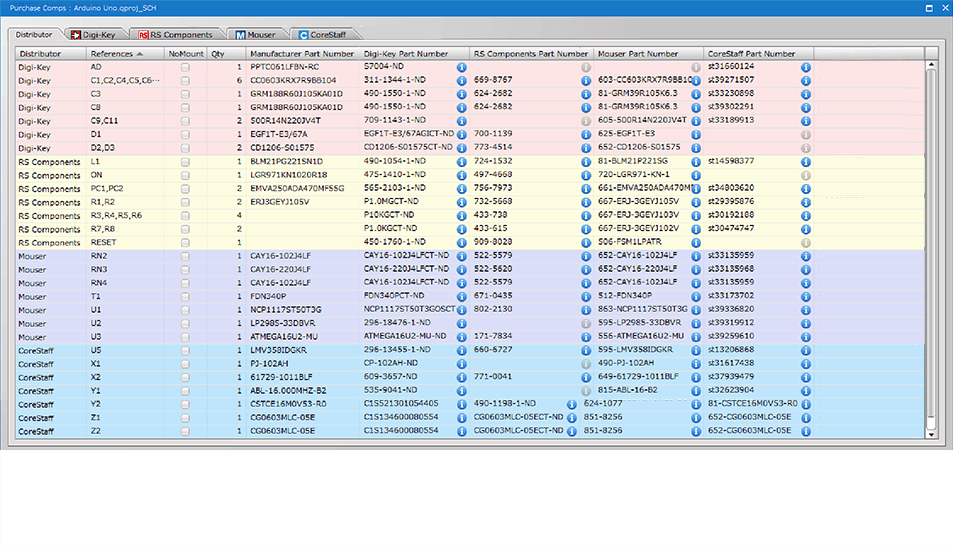The width and height of the screenshot is (953, 545).
Task: Click CoreStaff info icon in the AD row
Action: pyautogui.click(x=805, y=67)
